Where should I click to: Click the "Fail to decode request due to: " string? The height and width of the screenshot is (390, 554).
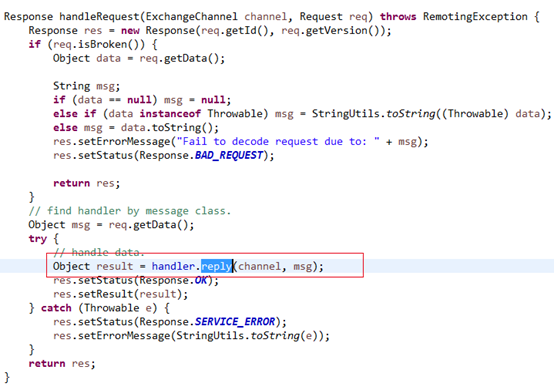click(278, 142)
